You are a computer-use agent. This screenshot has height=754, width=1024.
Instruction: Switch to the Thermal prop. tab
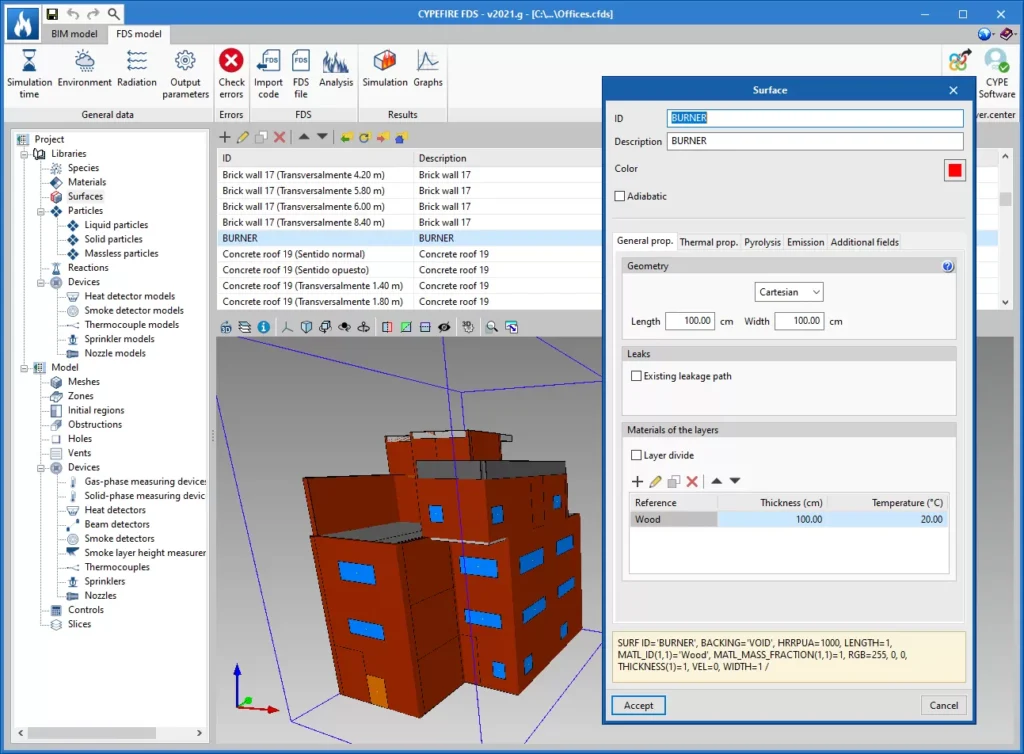pos(708,242)
